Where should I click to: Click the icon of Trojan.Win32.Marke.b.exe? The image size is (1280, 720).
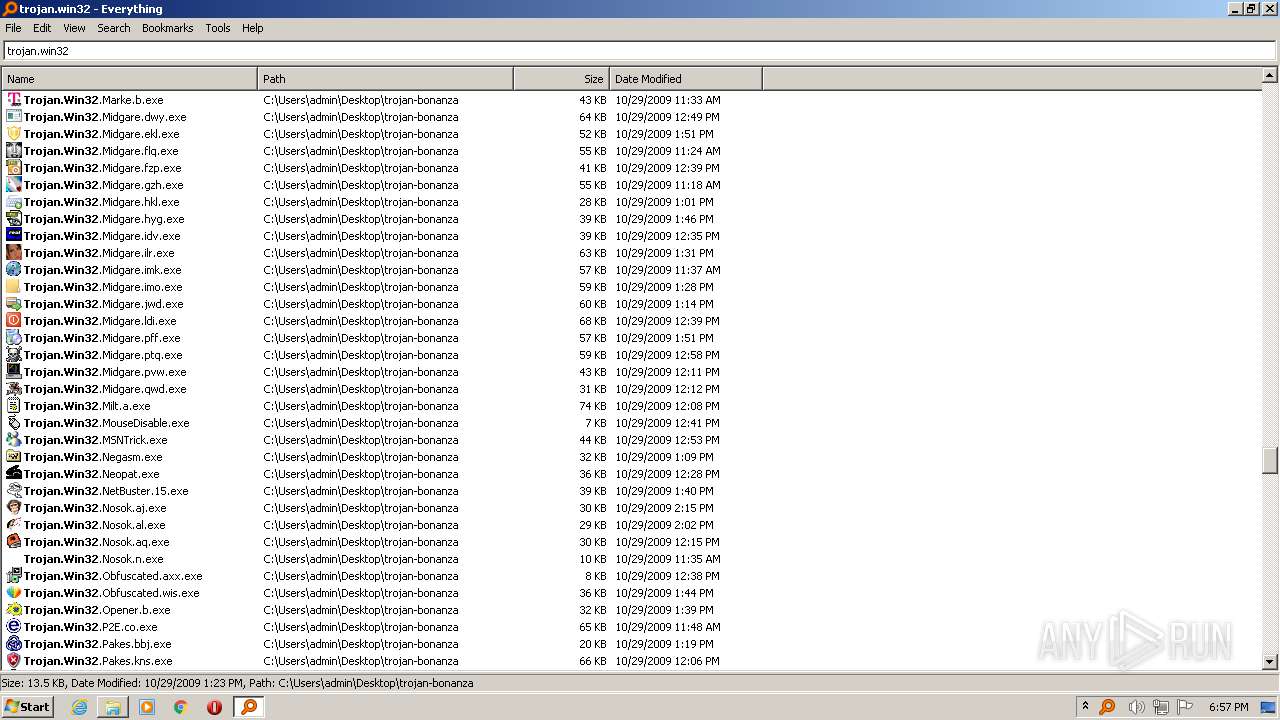click(14, 100)
